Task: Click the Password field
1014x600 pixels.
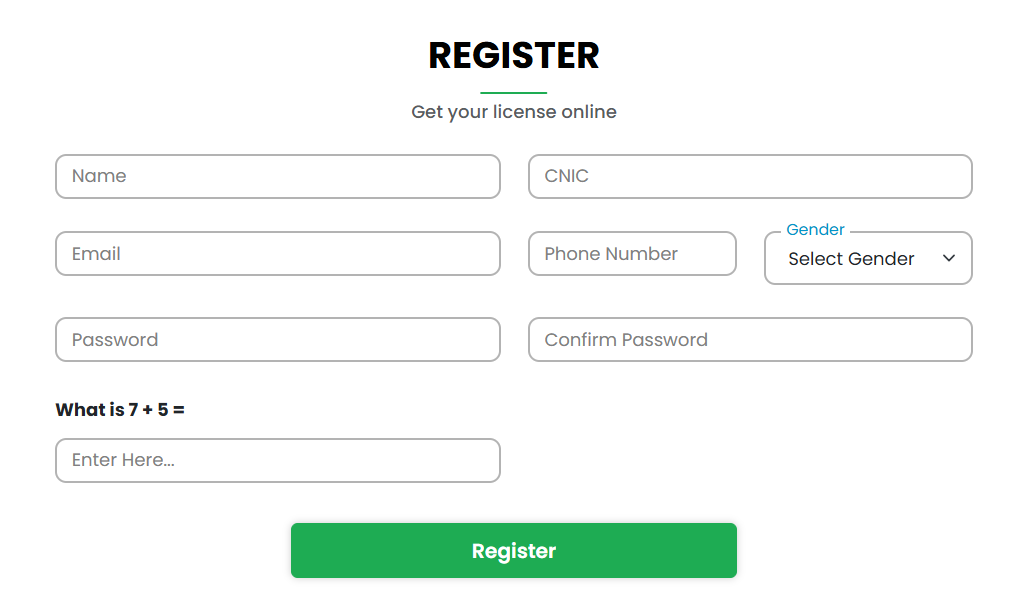Action: [x=277, y=340]
